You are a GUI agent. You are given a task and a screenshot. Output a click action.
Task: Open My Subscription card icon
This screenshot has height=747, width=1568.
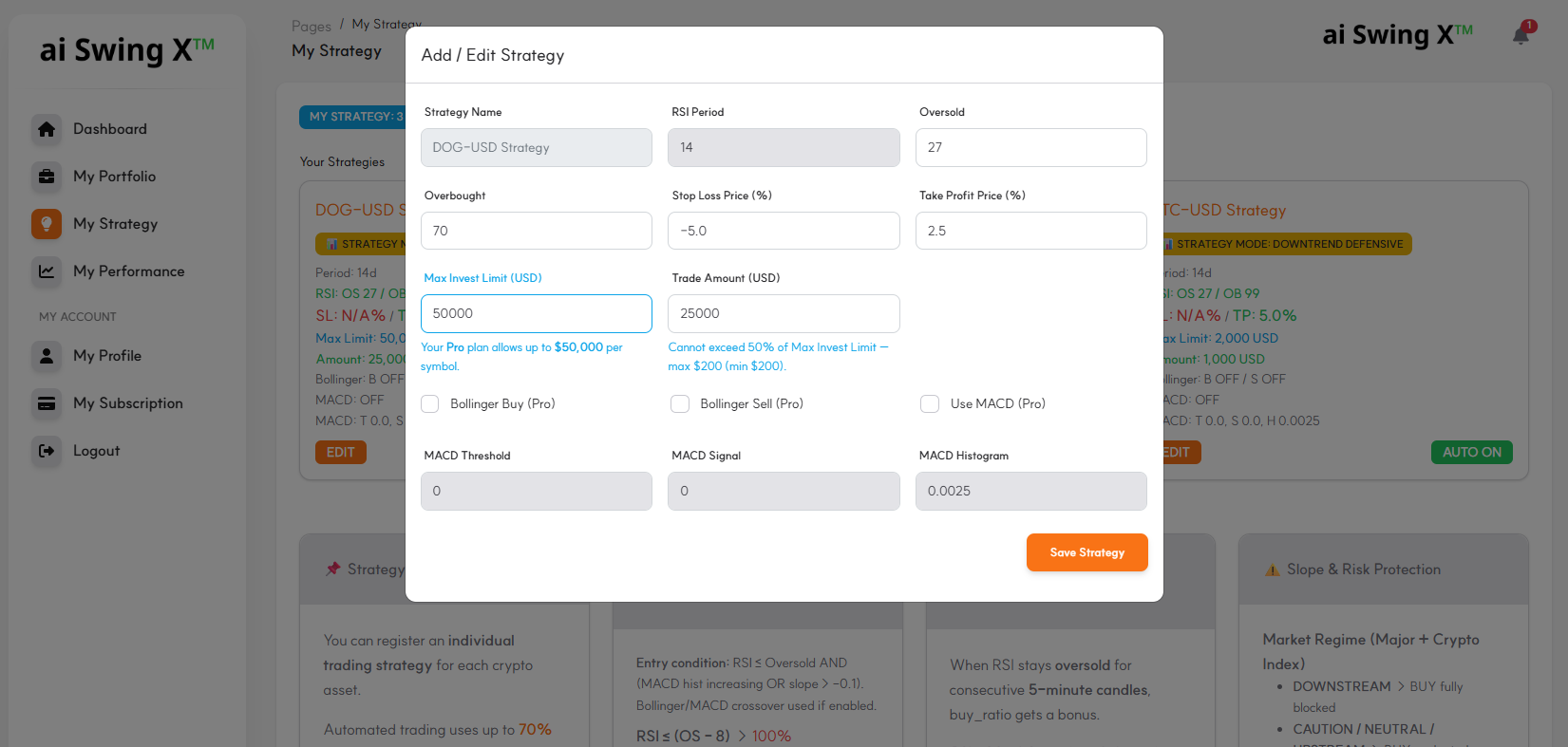46,403
